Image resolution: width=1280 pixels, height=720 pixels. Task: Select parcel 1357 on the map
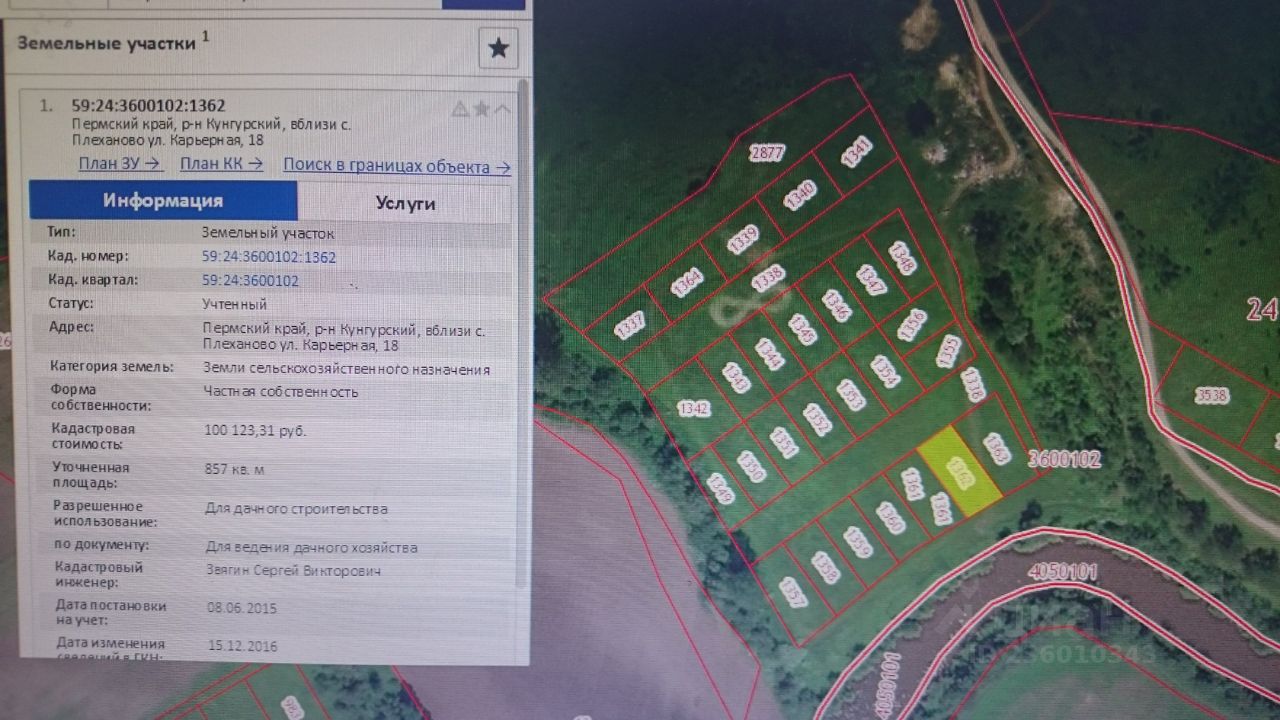pos(794,592)
